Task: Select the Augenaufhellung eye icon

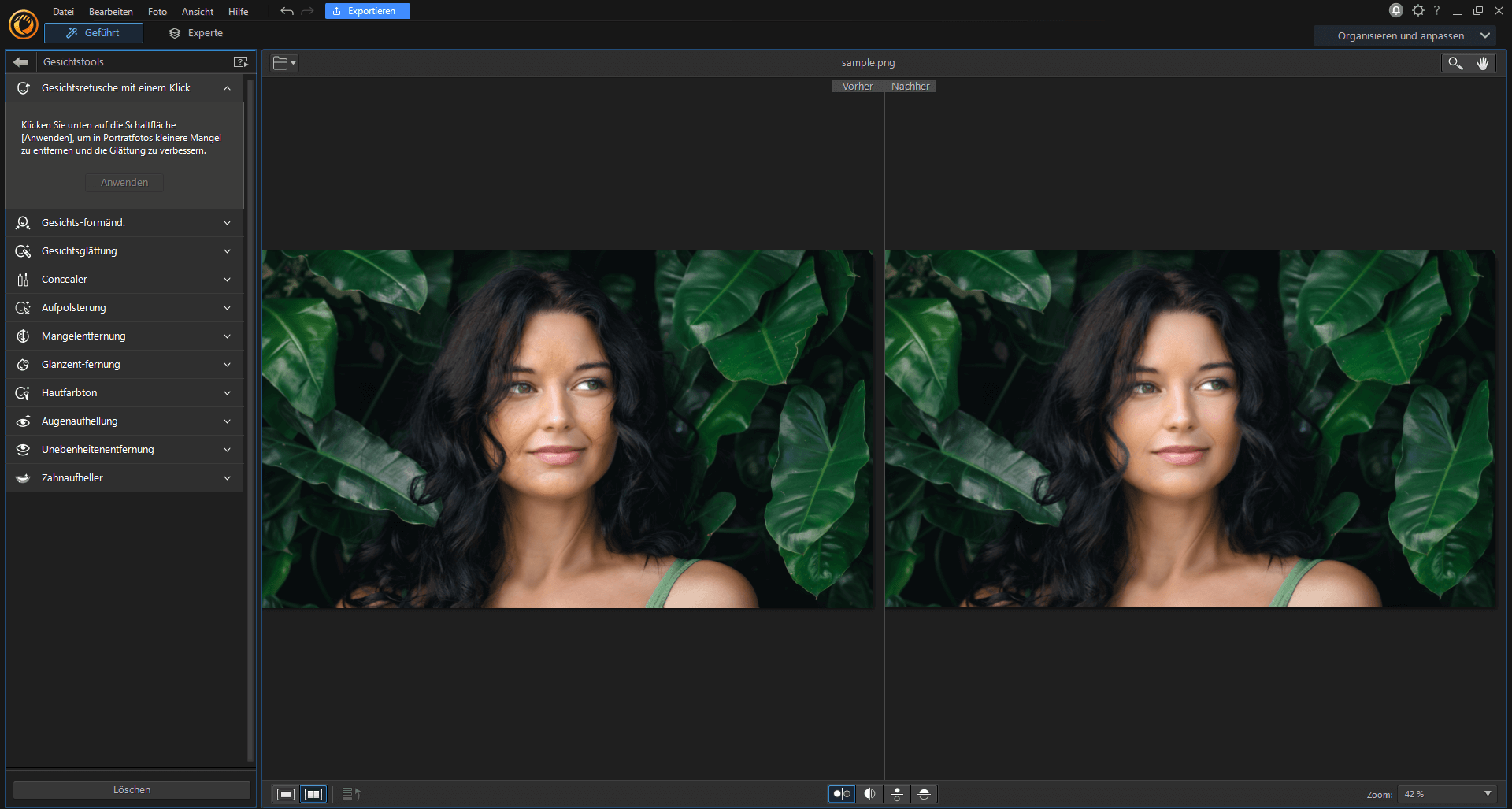Action: (x=24, y=421)
